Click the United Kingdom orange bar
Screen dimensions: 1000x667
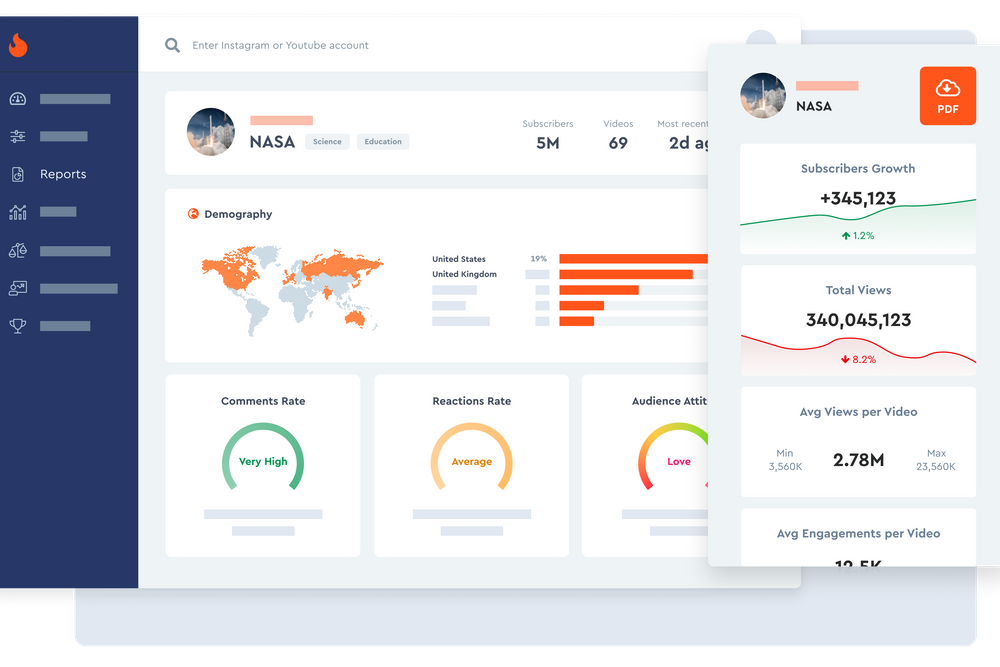coord(626,274)
